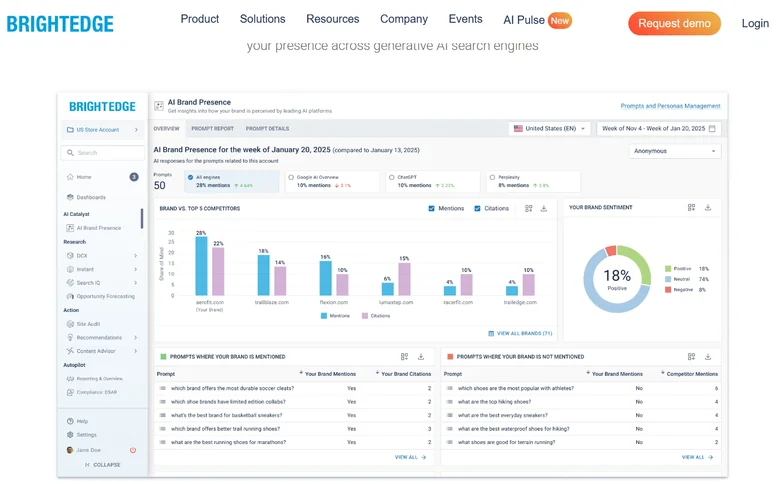Click the green Positive sentiment swatch
This screenshot has height=484, width=780.
[668, 269]
